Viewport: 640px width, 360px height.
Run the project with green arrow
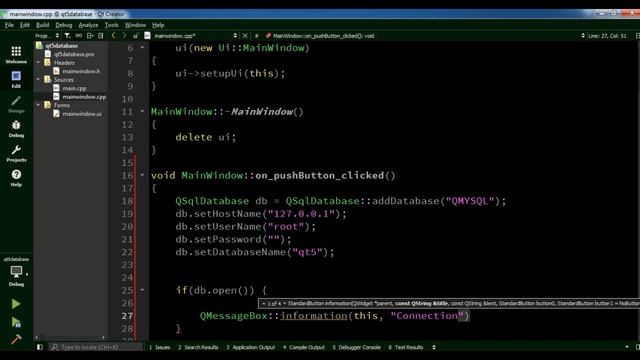pyautogui.click(x=16, y=304)
